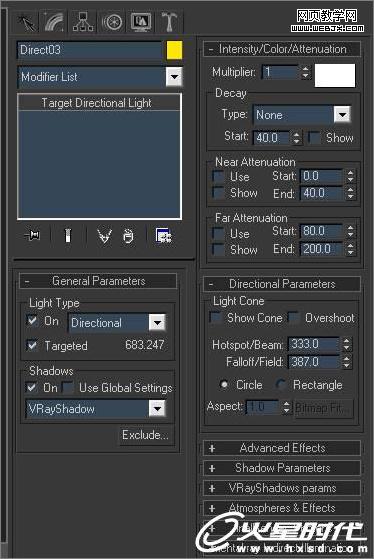Open the Modifier List dropdown
The height and width of the screenshot is (559, 374).
click(174, 77)
